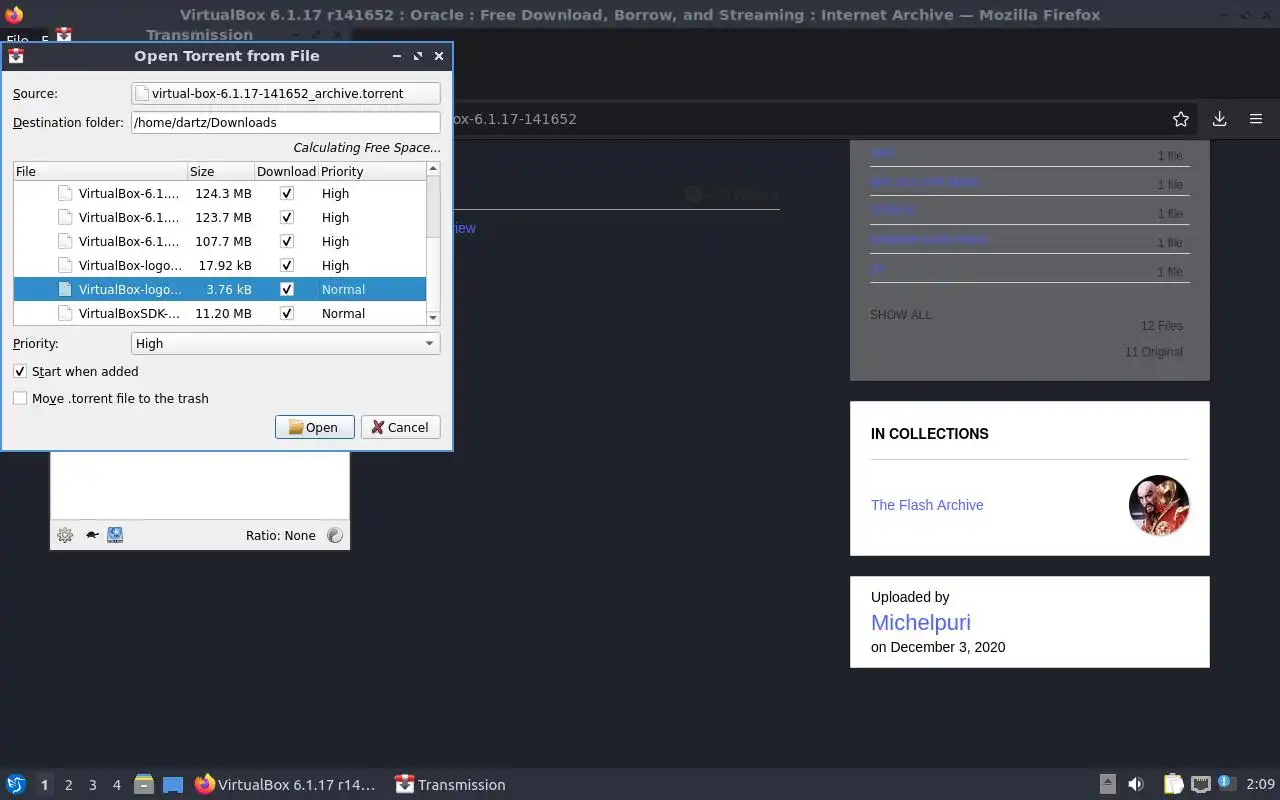This screenshot has width=1280, height=800.
Task: Uncheck download for the 123.7 MB file
Action: (x=287, y=217)
